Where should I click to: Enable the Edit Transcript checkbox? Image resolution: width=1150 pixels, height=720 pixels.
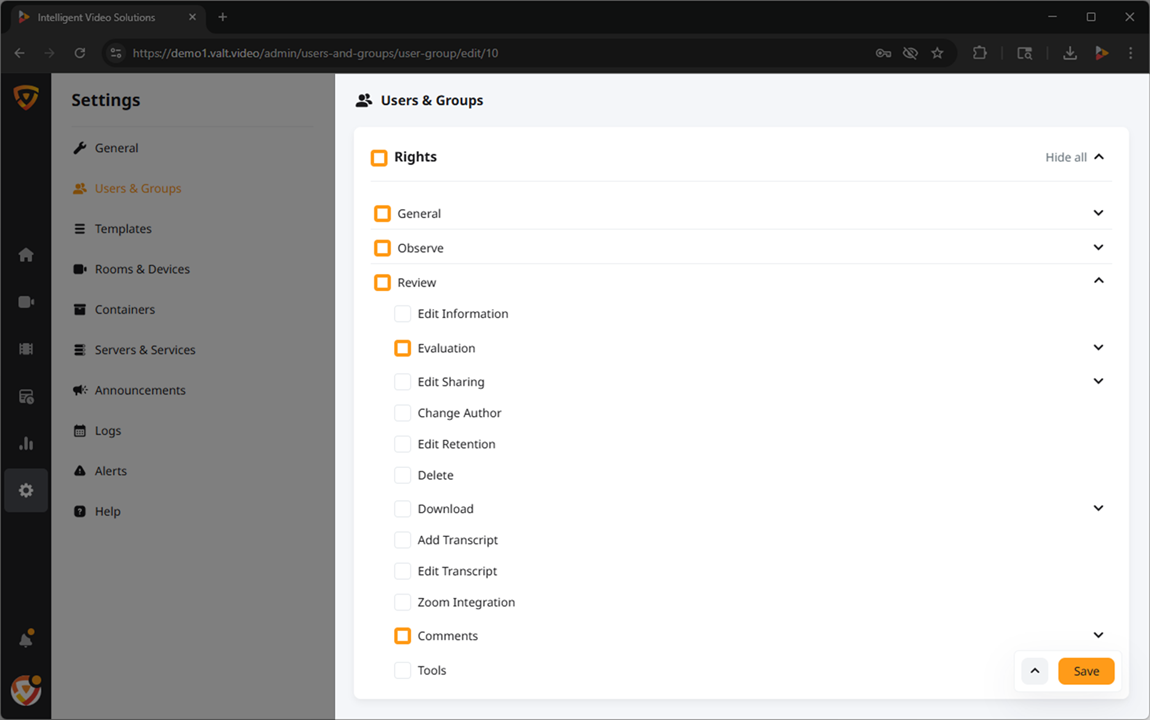pos(403,571)
